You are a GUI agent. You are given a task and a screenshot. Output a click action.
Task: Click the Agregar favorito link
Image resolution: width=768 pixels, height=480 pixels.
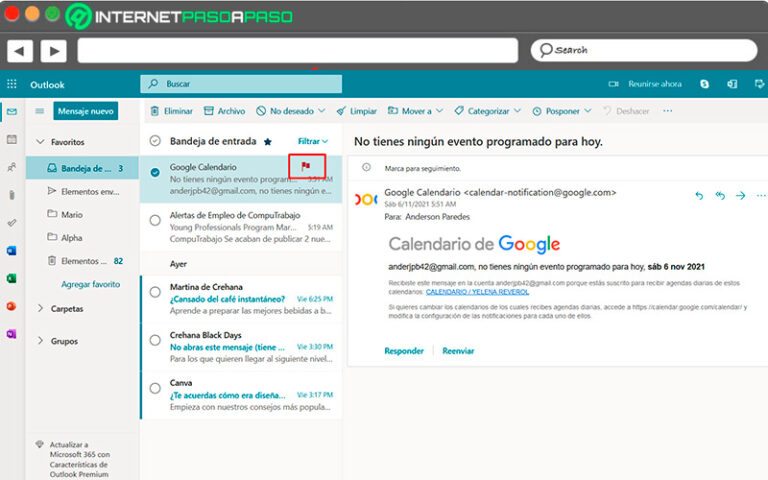(91, 284)
